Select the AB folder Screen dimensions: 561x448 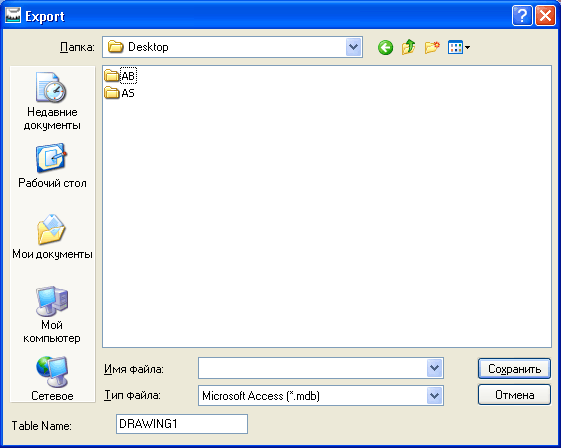coord(120,76)
